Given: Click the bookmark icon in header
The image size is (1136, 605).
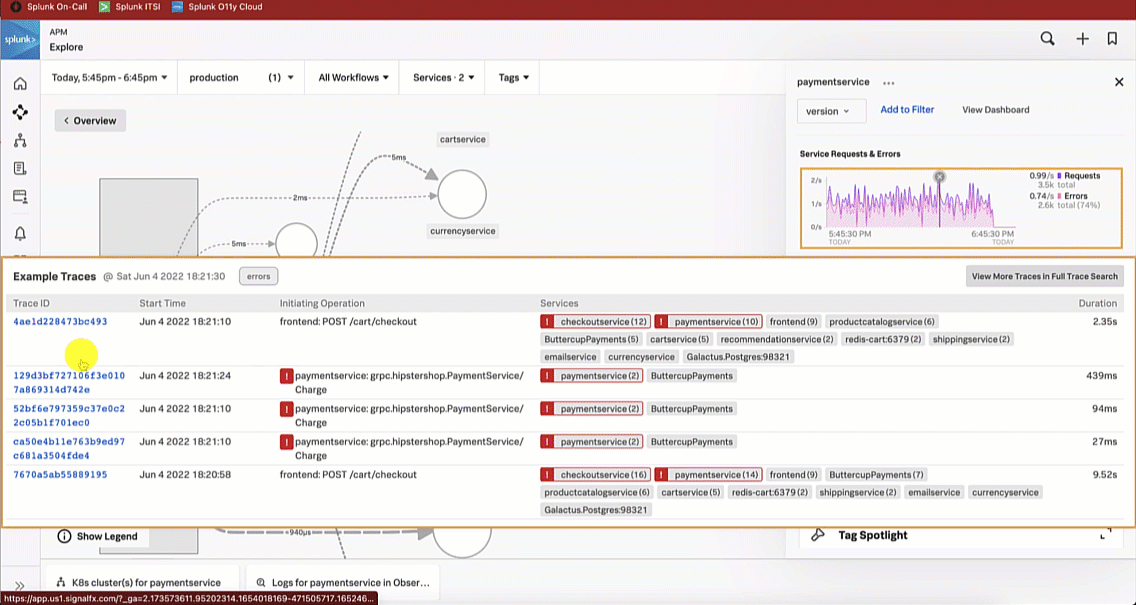Looking at the screenshot, I should tap(1112, 39).
